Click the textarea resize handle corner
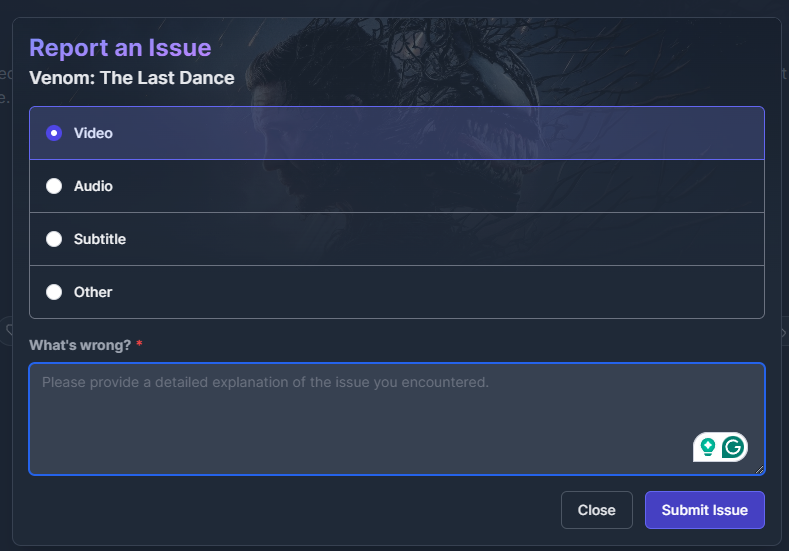Viewport: 789px width, 551px height. tap(760, 469)
